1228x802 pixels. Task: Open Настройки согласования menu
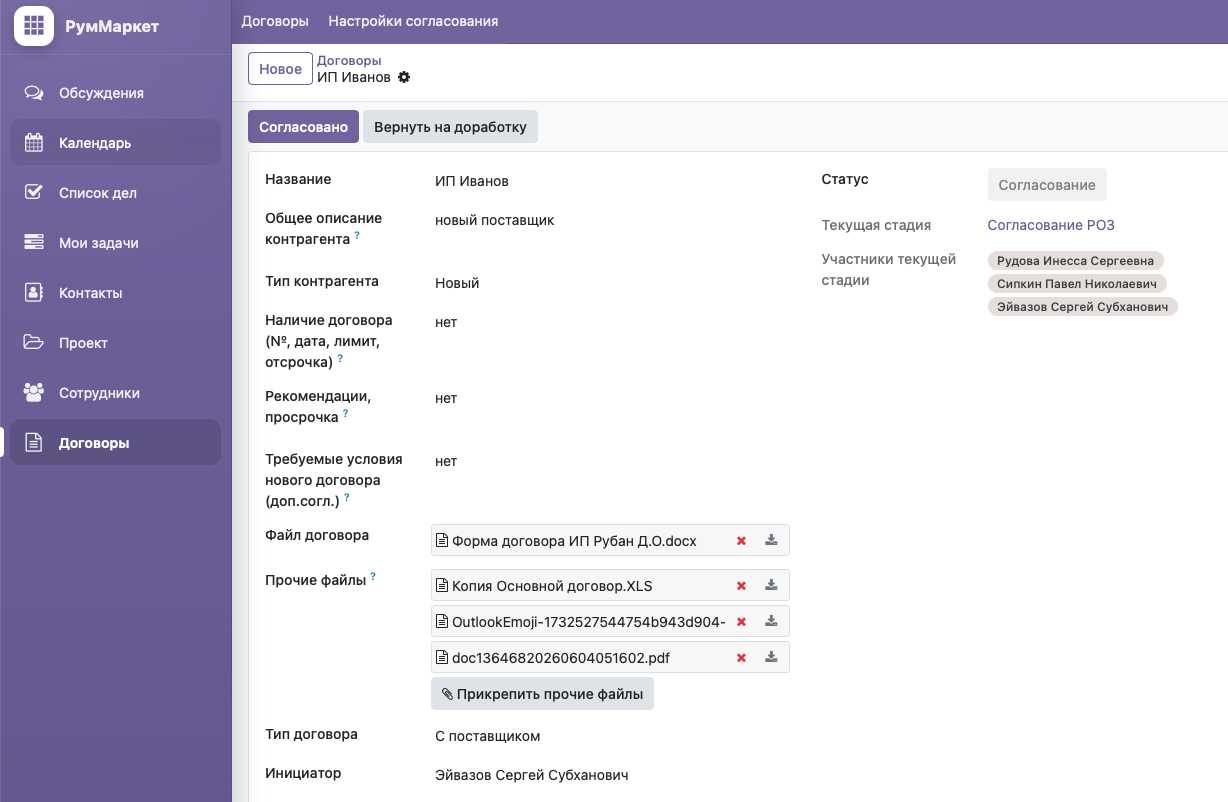(413, 21)
